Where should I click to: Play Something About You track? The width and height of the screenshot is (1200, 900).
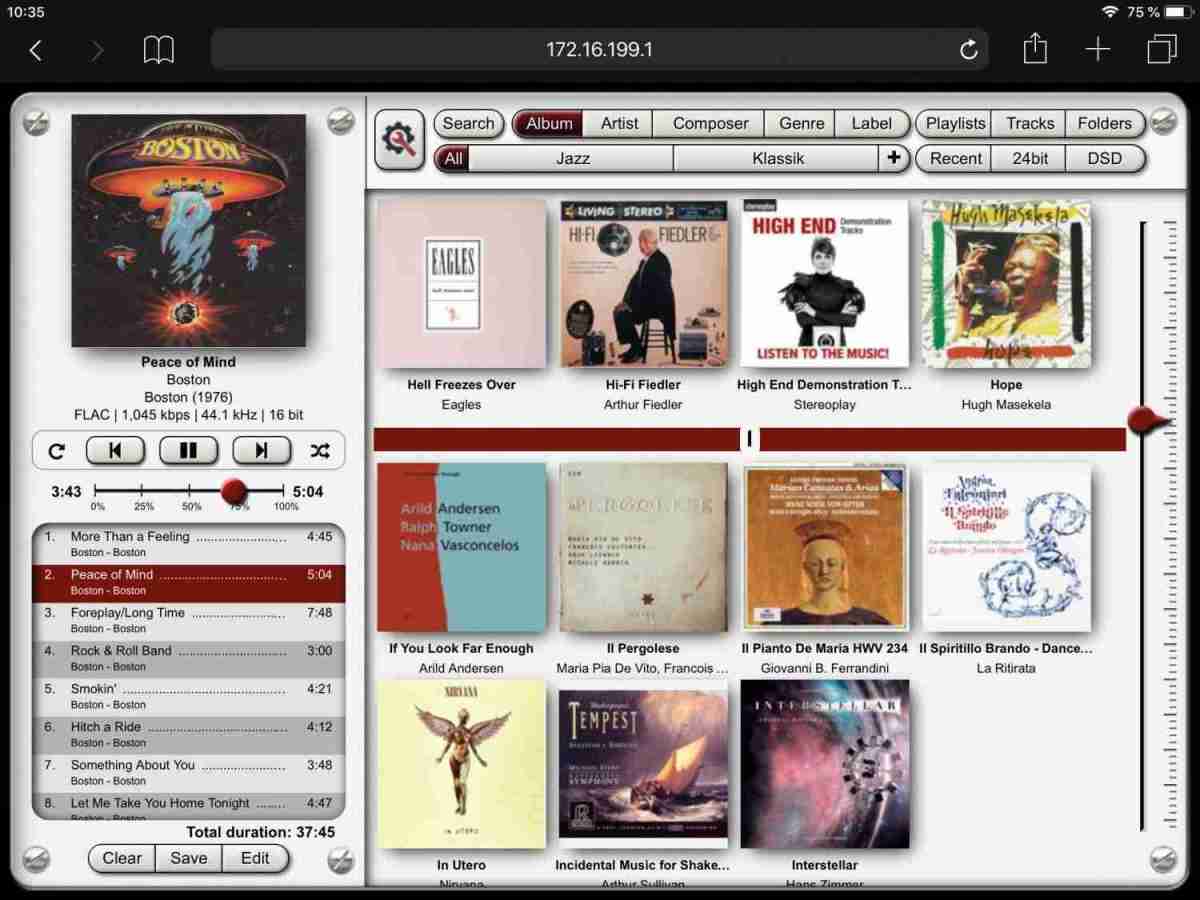click(189, 772)
